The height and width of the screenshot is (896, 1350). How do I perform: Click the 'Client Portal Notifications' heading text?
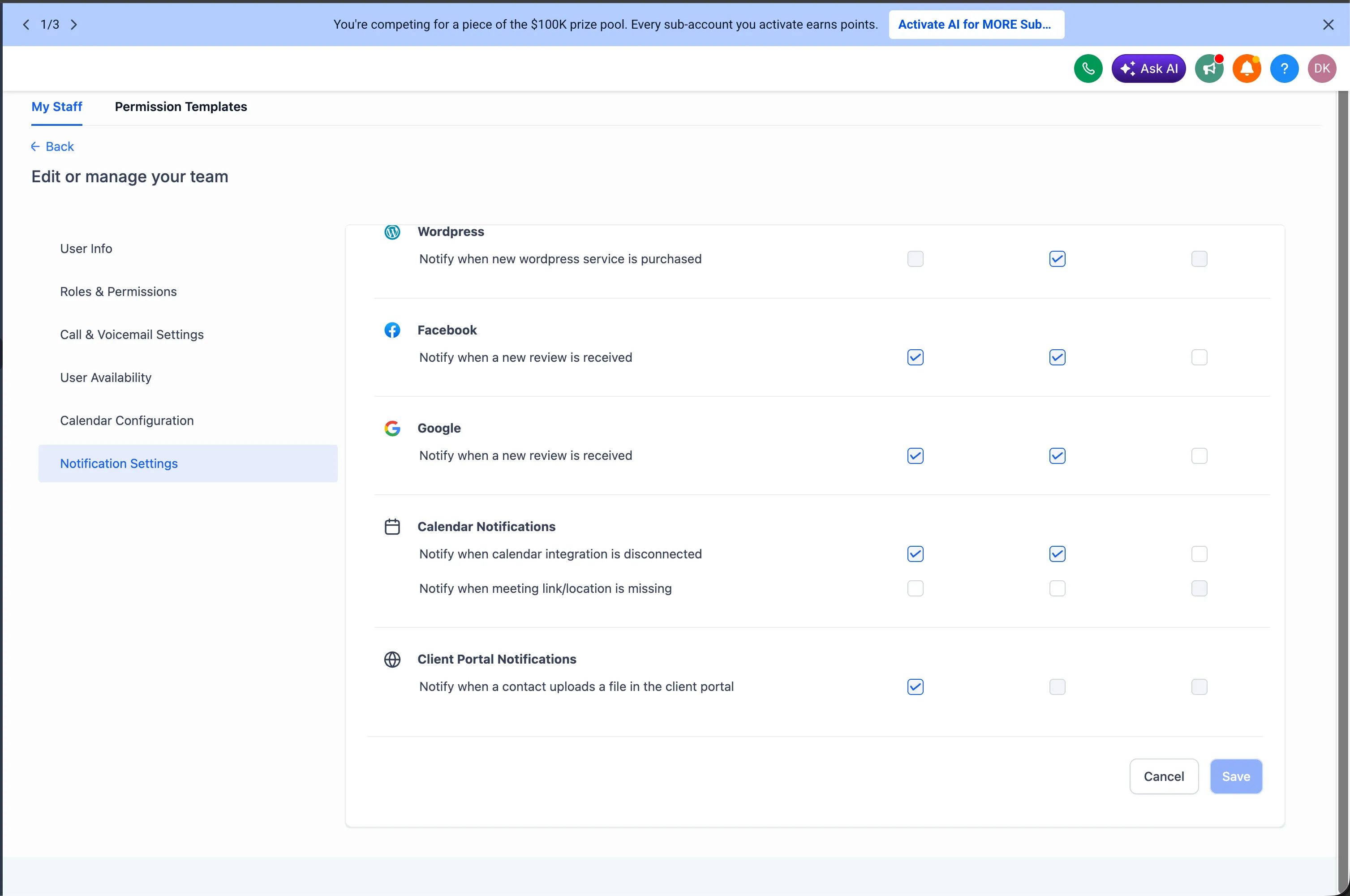[497, 660]
